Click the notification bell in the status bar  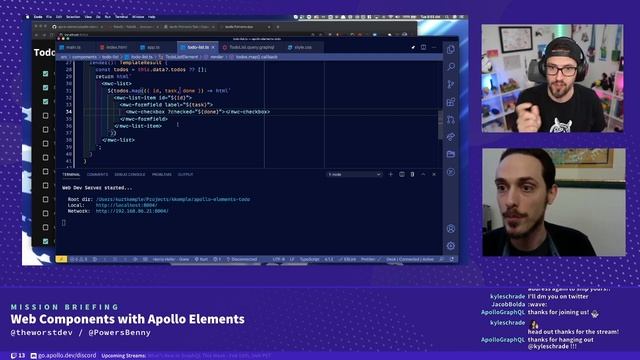[451, 259]
